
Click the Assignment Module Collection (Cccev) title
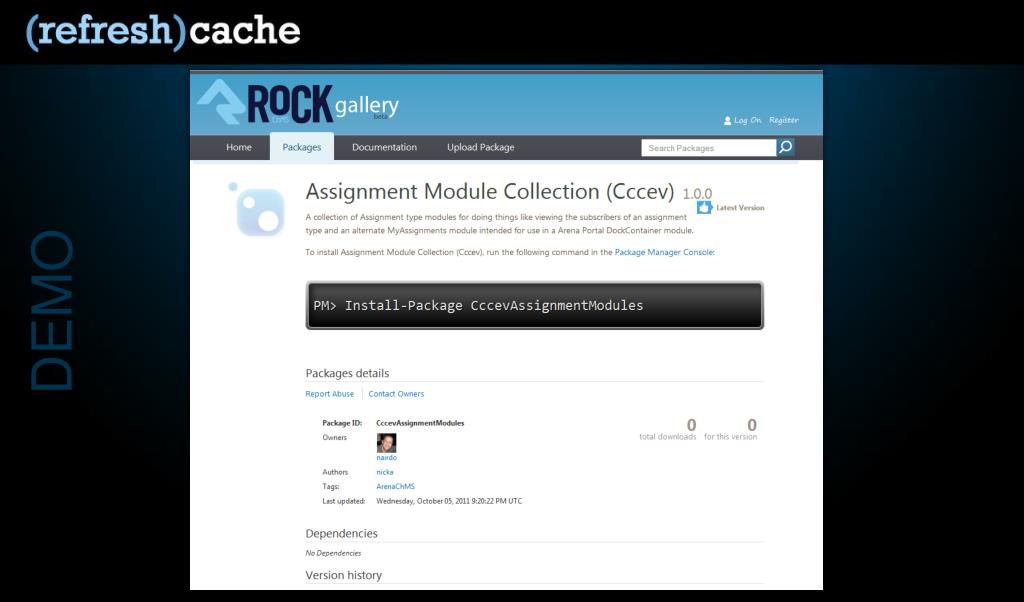490,191
